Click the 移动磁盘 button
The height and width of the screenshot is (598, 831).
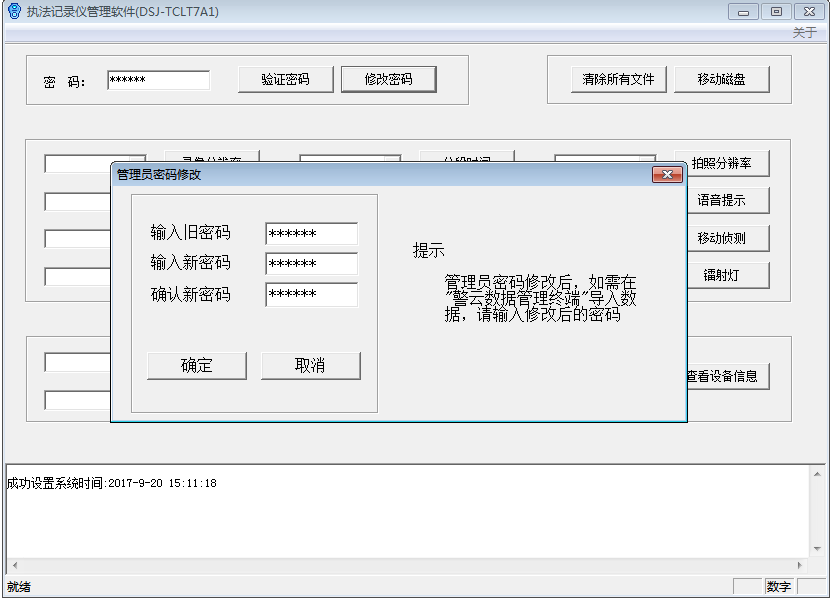coord(721,80)
